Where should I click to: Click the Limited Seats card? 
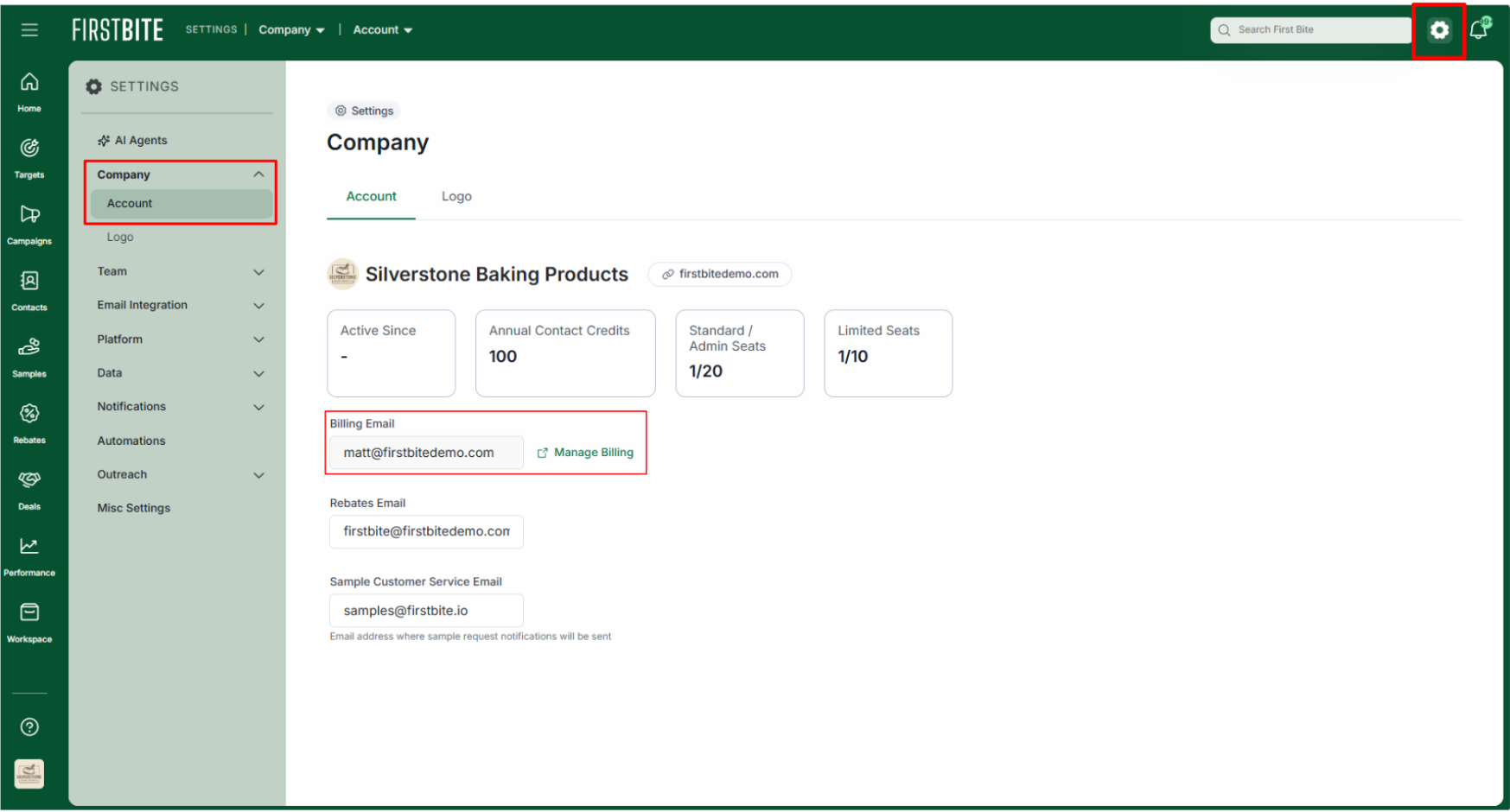click(x=889, y=353)
